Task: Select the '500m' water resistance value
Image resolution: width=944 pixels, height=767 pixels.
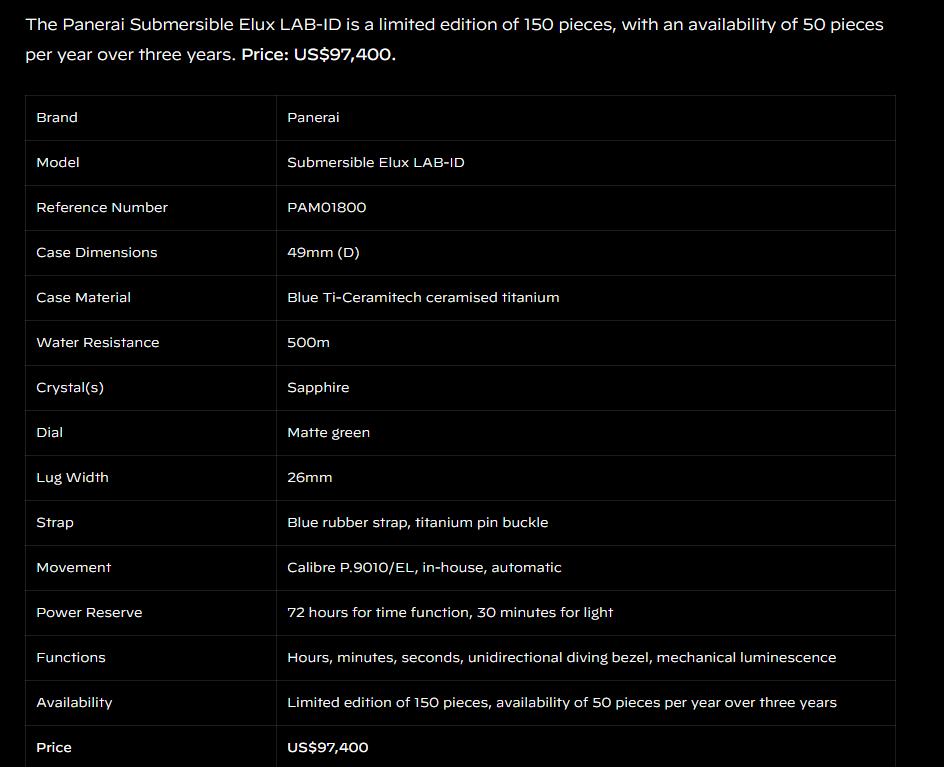Action: [308, 343]
